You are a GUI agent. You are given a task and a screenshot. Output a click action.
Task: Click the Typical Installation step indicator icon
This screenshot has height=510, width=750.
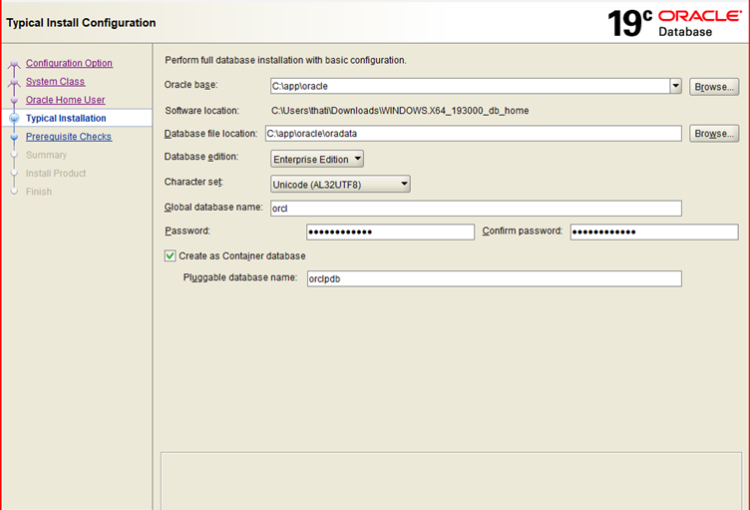click(13, 118)
